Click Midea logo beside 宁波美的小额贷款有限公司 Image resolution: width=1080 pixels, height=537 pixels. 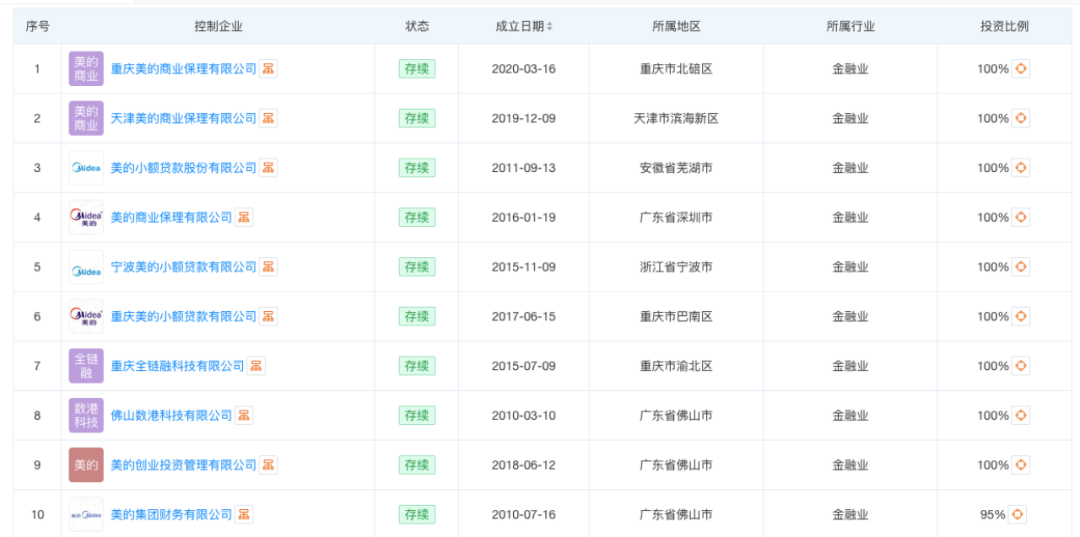coord(86,267)
